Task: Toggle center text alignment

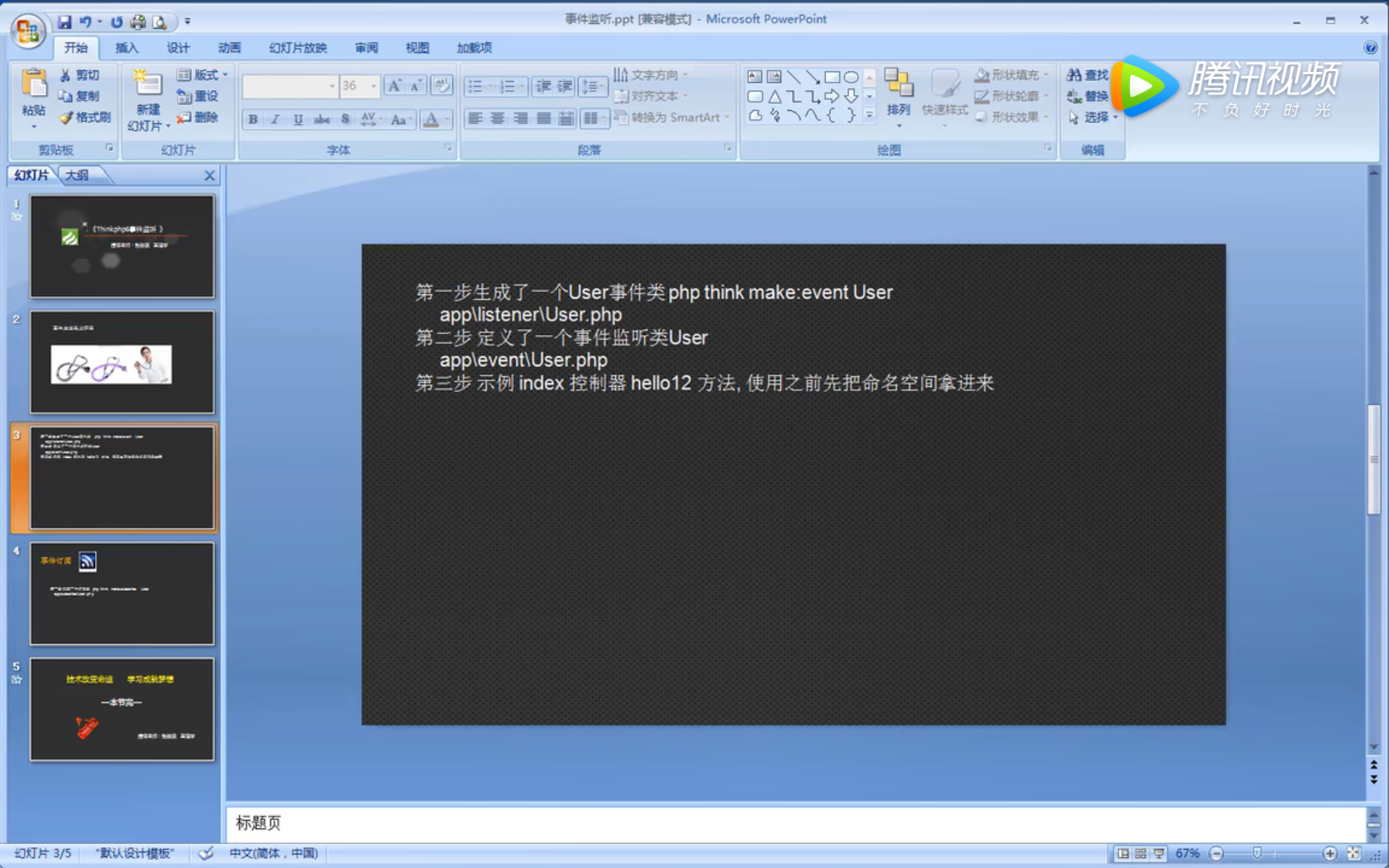Action: (x=498, y=119)
